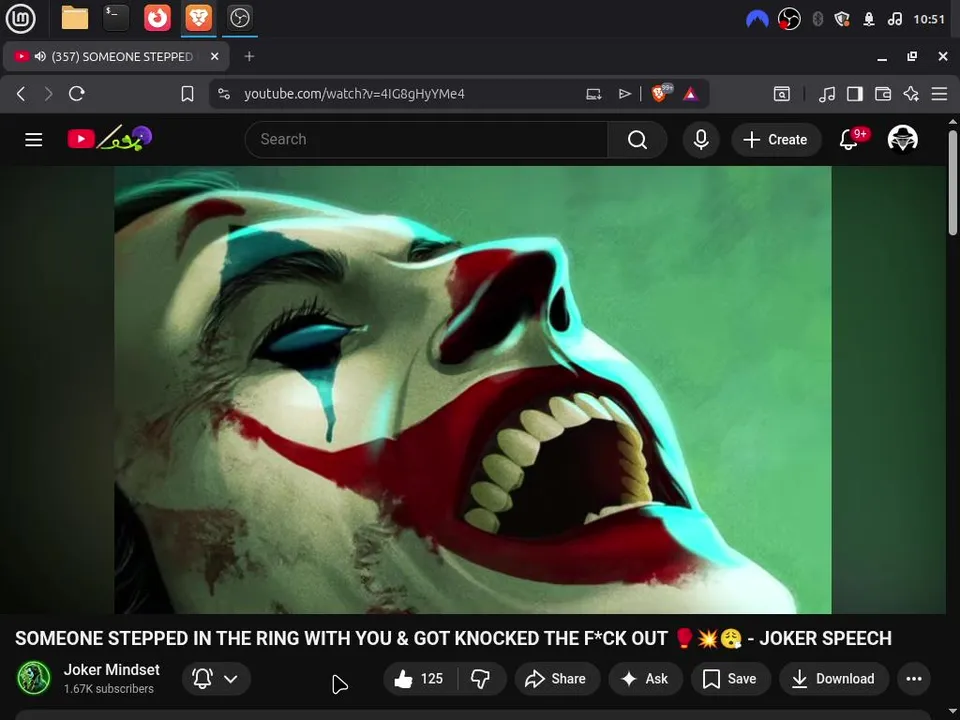This screenshot has width=960, height=720.
Task: Click the OBS tray icon
Action: tap(789, 20)
